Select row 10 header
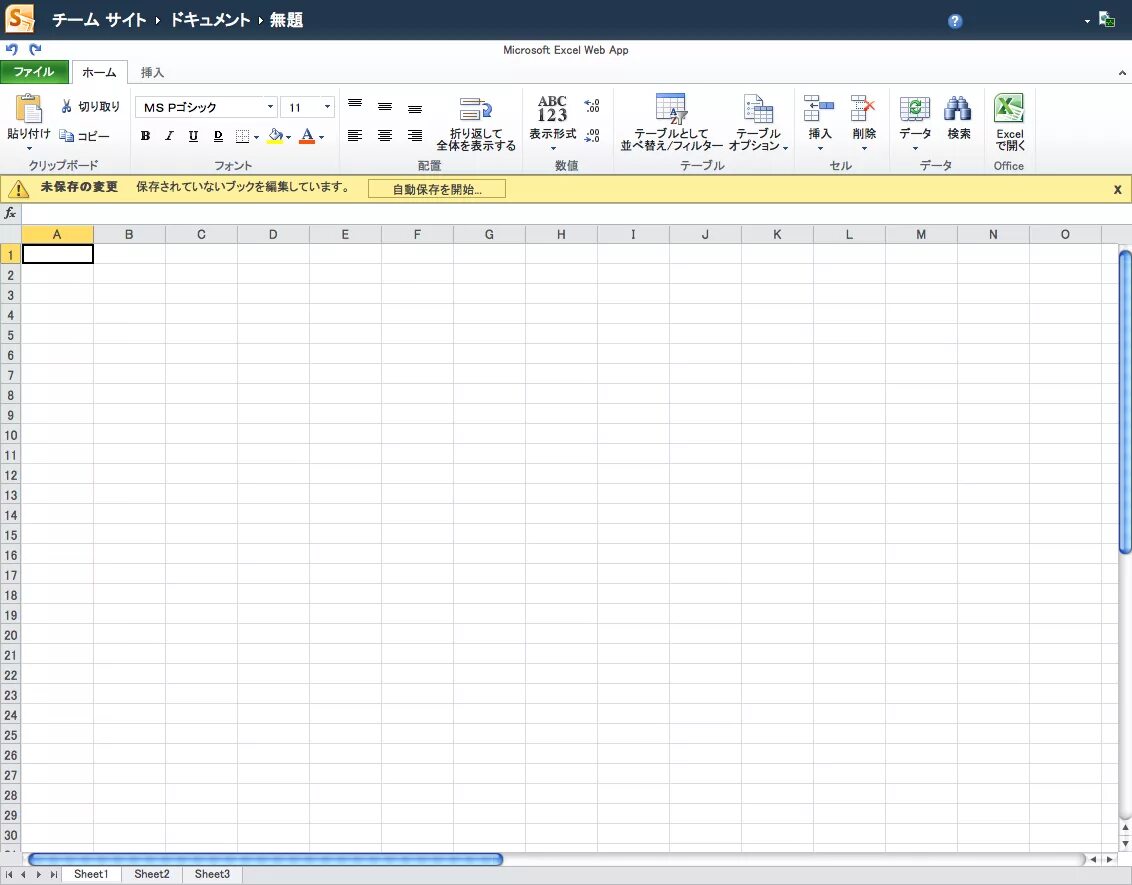This screenshot has height=885, width=1132. [x=11, y=435]
